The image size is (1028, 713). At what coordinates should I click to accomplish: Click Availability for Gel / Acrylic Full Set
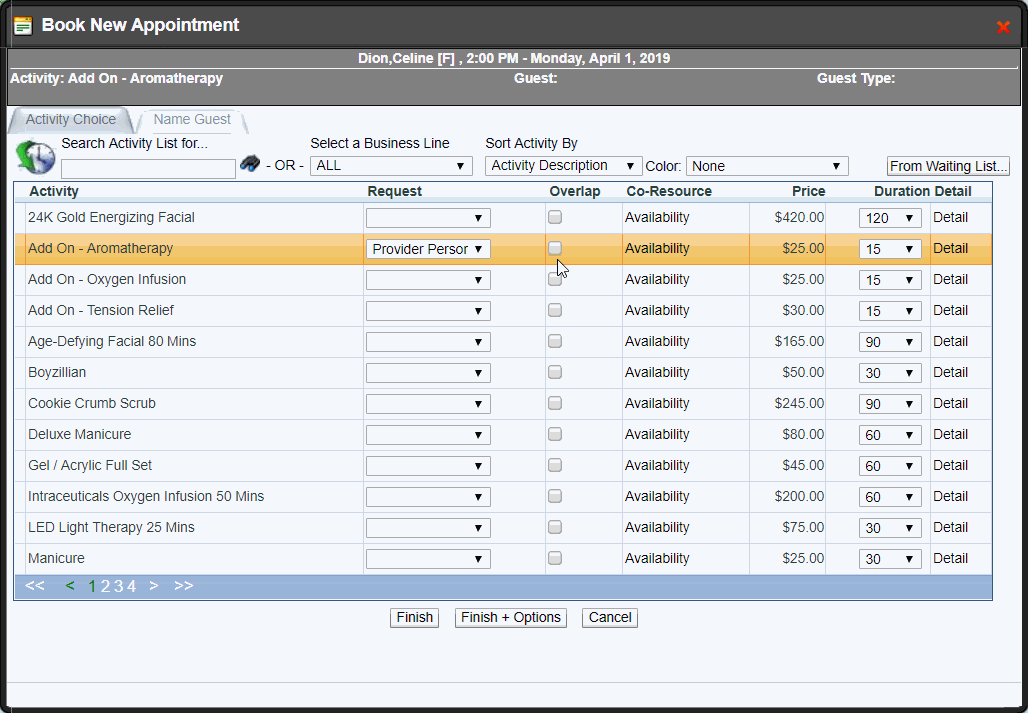[657, 465]
